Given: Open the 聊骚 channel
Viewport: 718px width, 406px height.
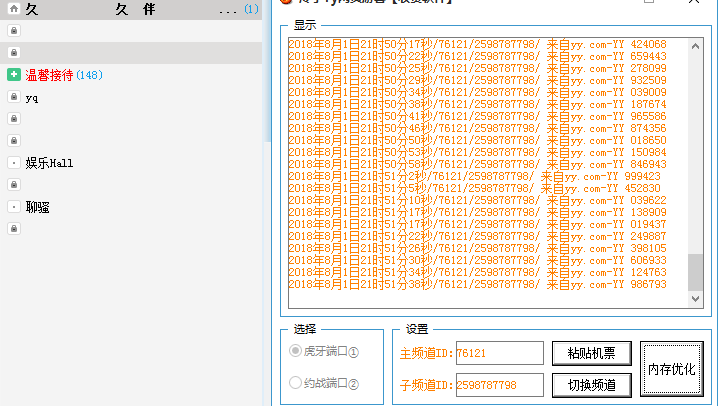Looking at the screenshot, I should (x=38, y=207).
